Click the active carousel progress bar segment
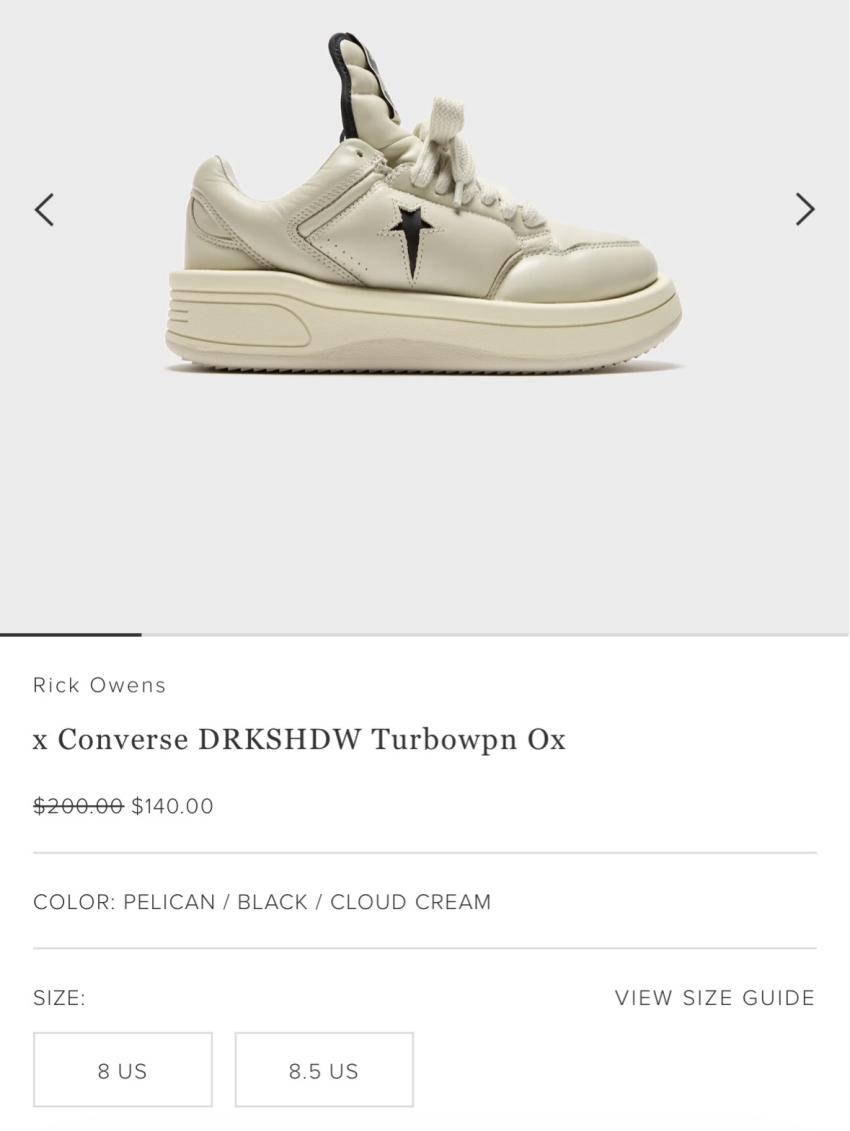Screen dimensions: 850x1131 point(70,634)
